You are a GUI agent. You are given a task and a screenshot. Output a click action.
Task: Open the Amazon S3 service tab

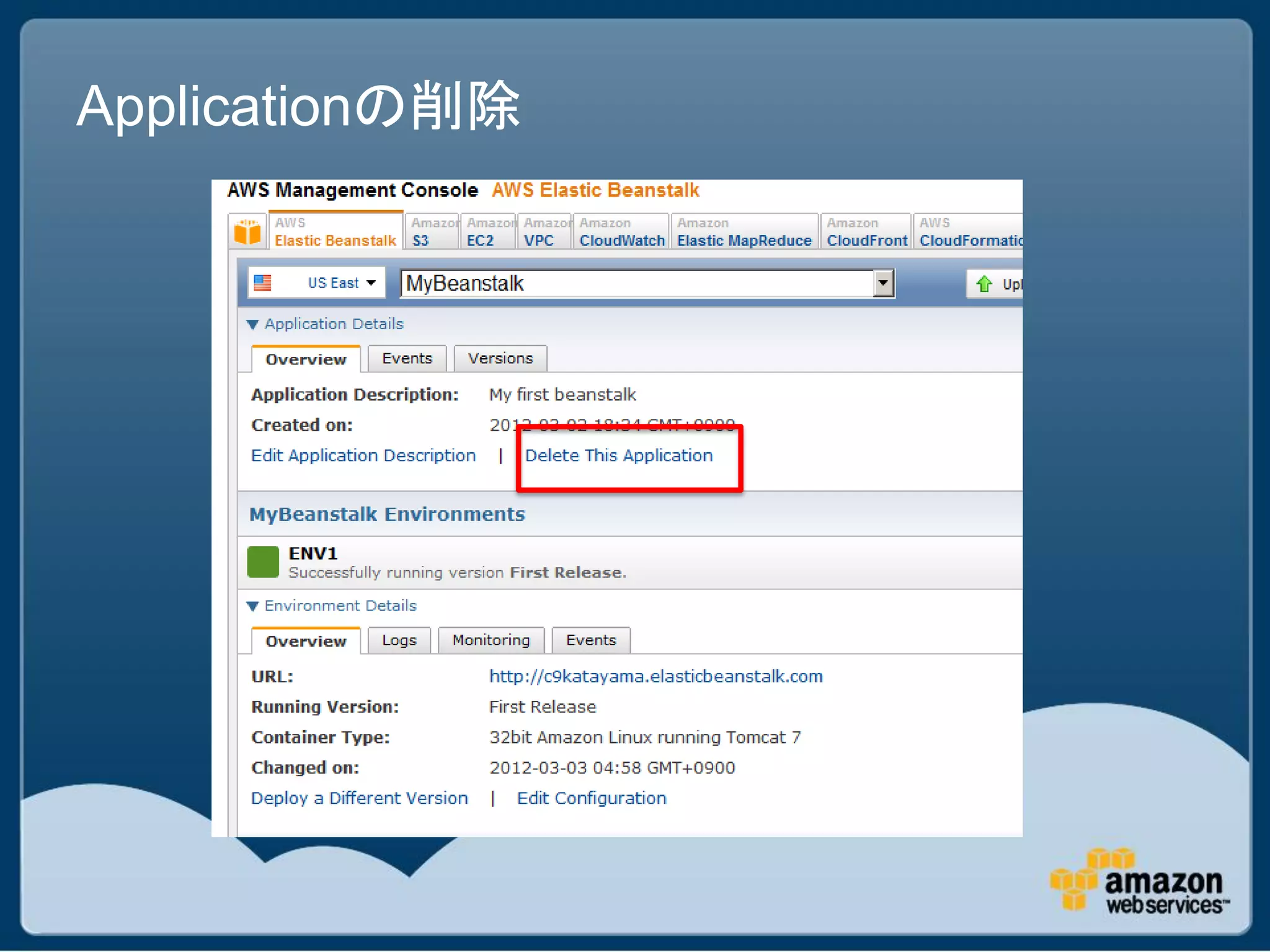pos(432,231)
